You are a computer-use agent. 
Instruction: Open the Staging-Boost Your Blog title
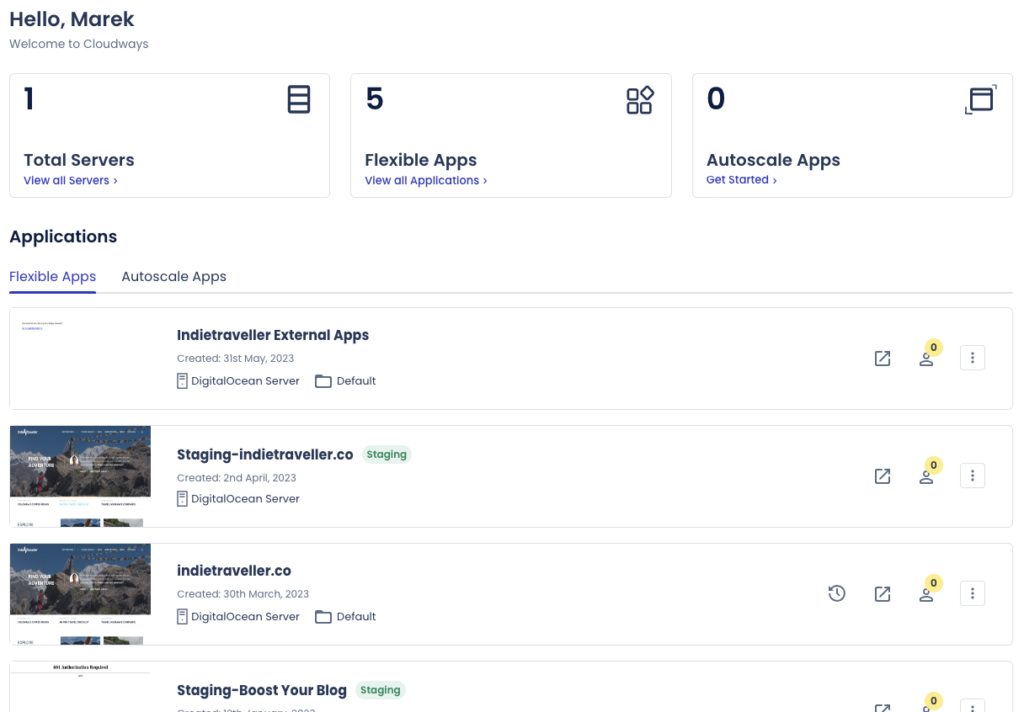(x=261, y=690)
